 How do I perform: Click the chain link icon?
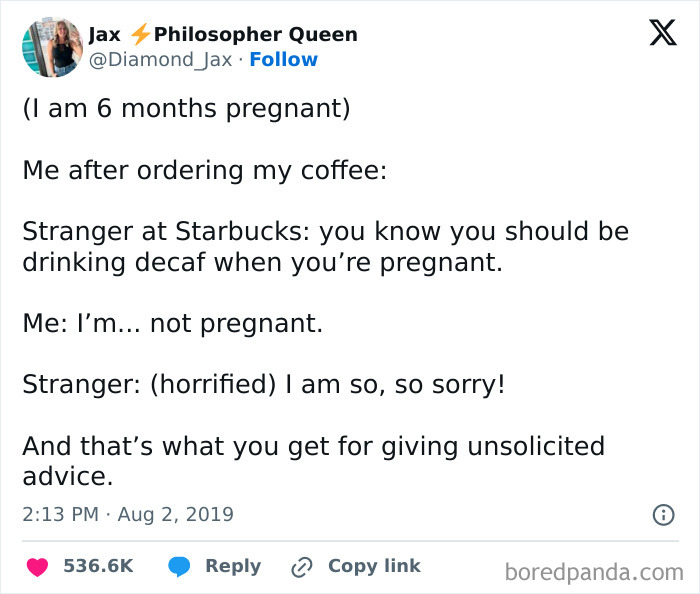coord(301,566)
